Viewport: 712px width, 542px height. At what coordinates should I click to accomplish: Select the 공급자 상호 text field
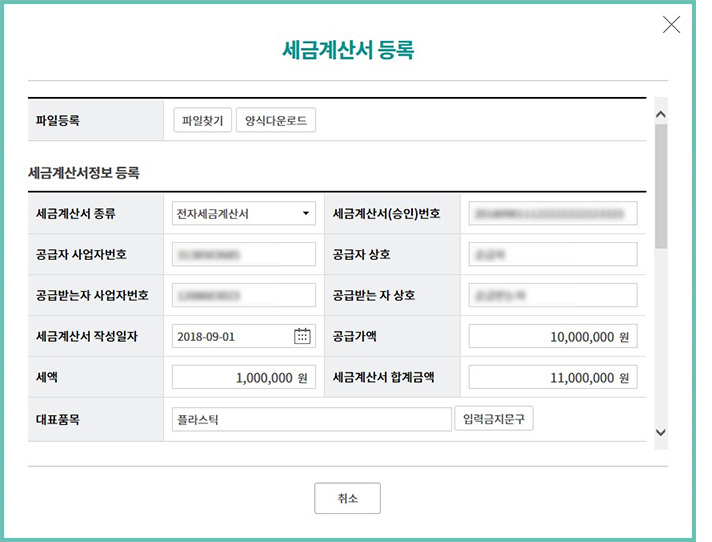pyautogui.click(x=552, y=254)
